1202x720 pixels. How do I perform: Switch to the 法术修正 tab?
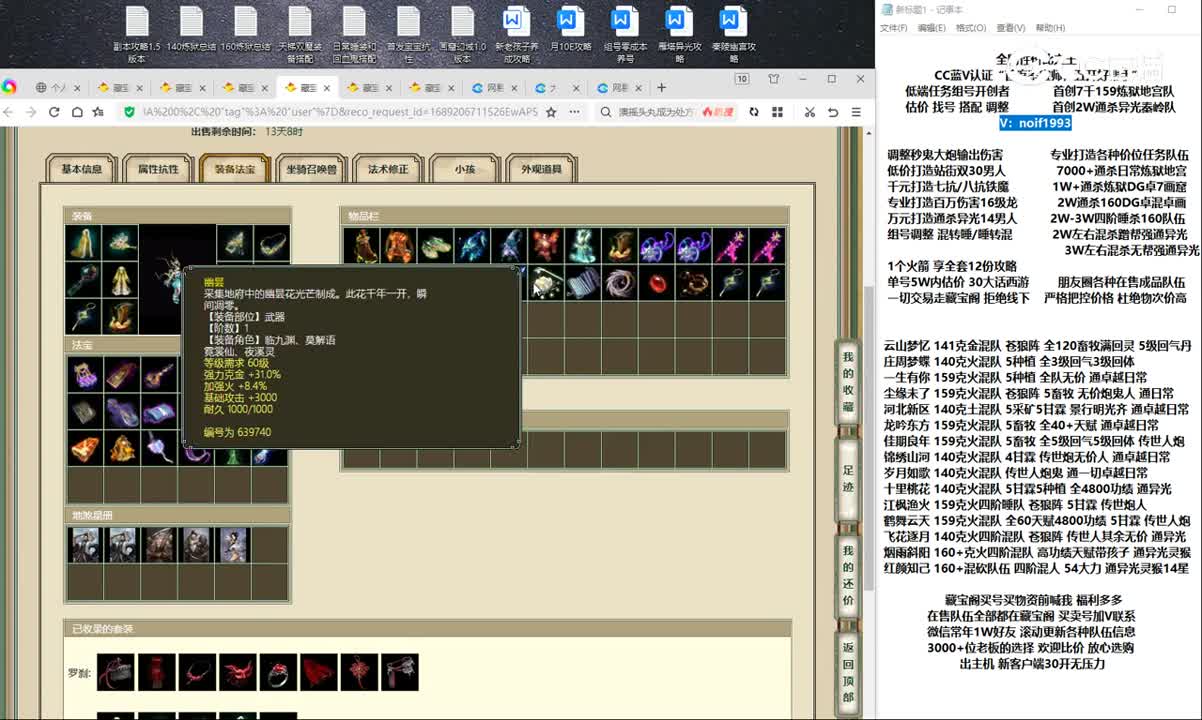pyautogui.click(x=388, y=169)
